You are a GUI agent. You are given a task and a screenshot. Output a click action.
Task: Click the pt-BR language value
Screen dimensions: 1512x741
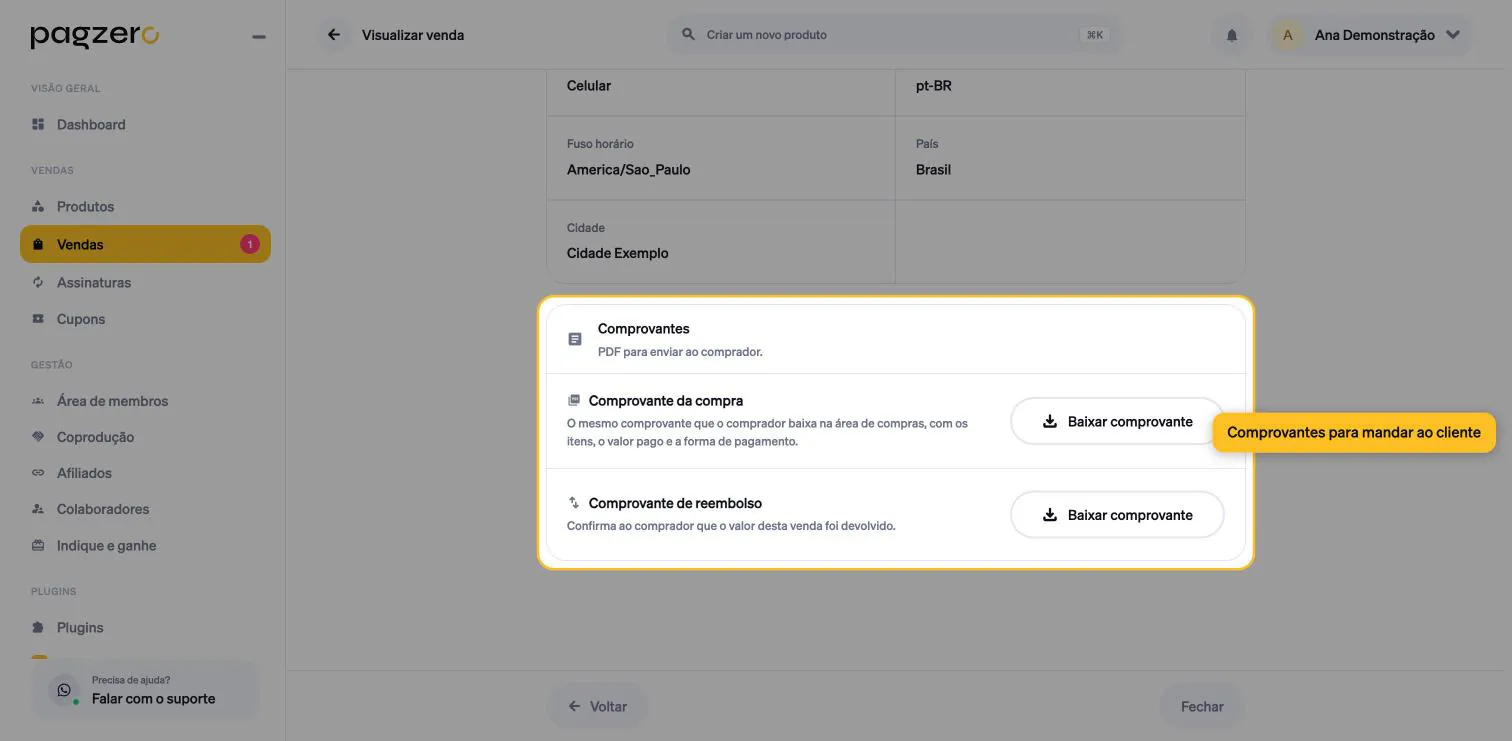[x=934, y=85]
